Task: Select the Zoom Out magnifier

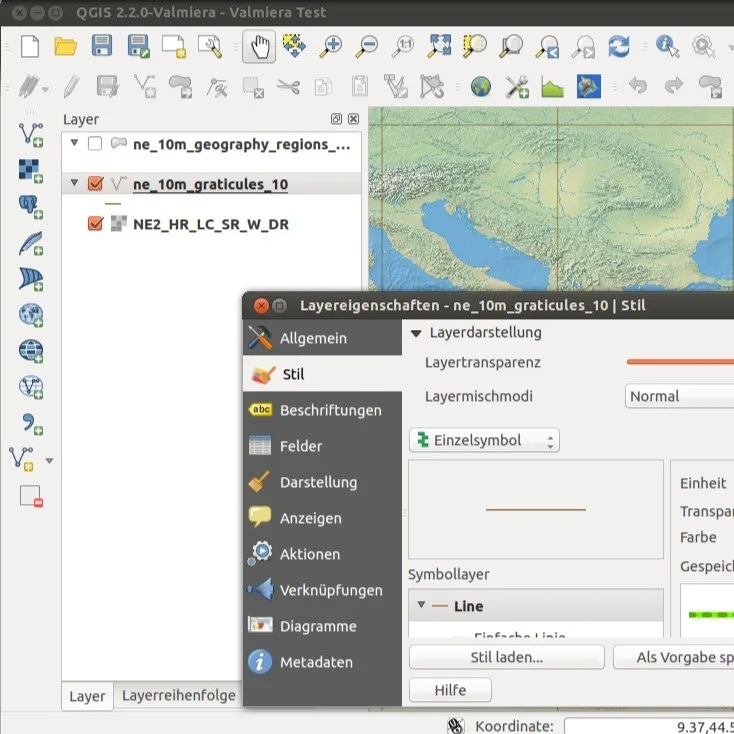Action: 367,46
